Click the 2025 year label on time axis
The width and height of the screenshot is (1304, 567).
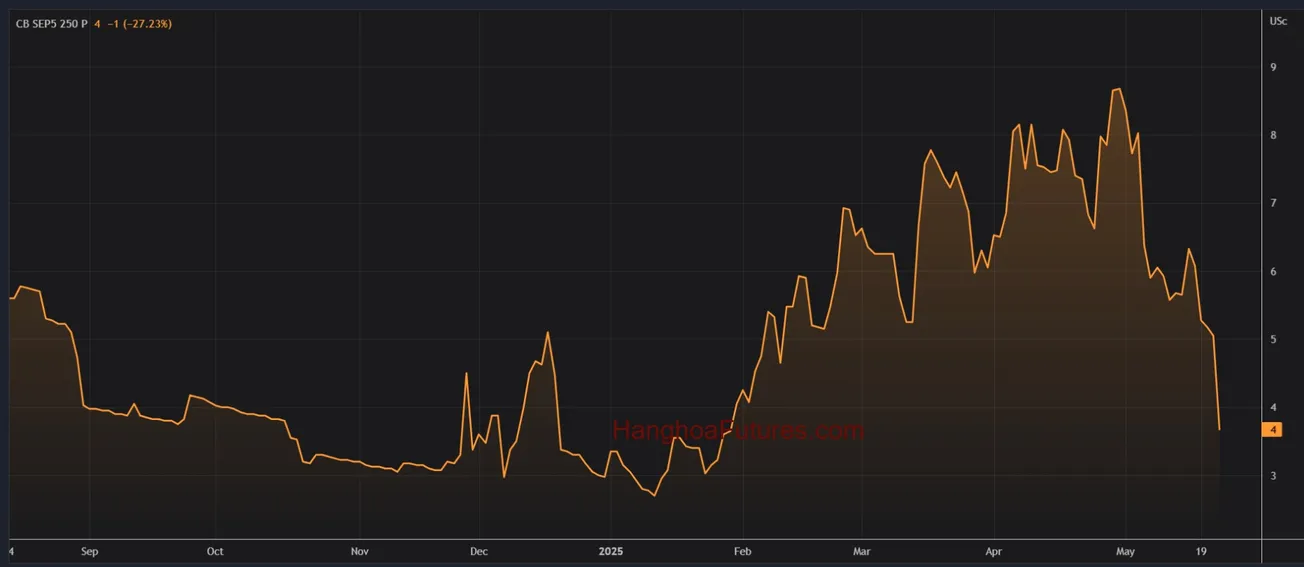(x=611, y=551)
